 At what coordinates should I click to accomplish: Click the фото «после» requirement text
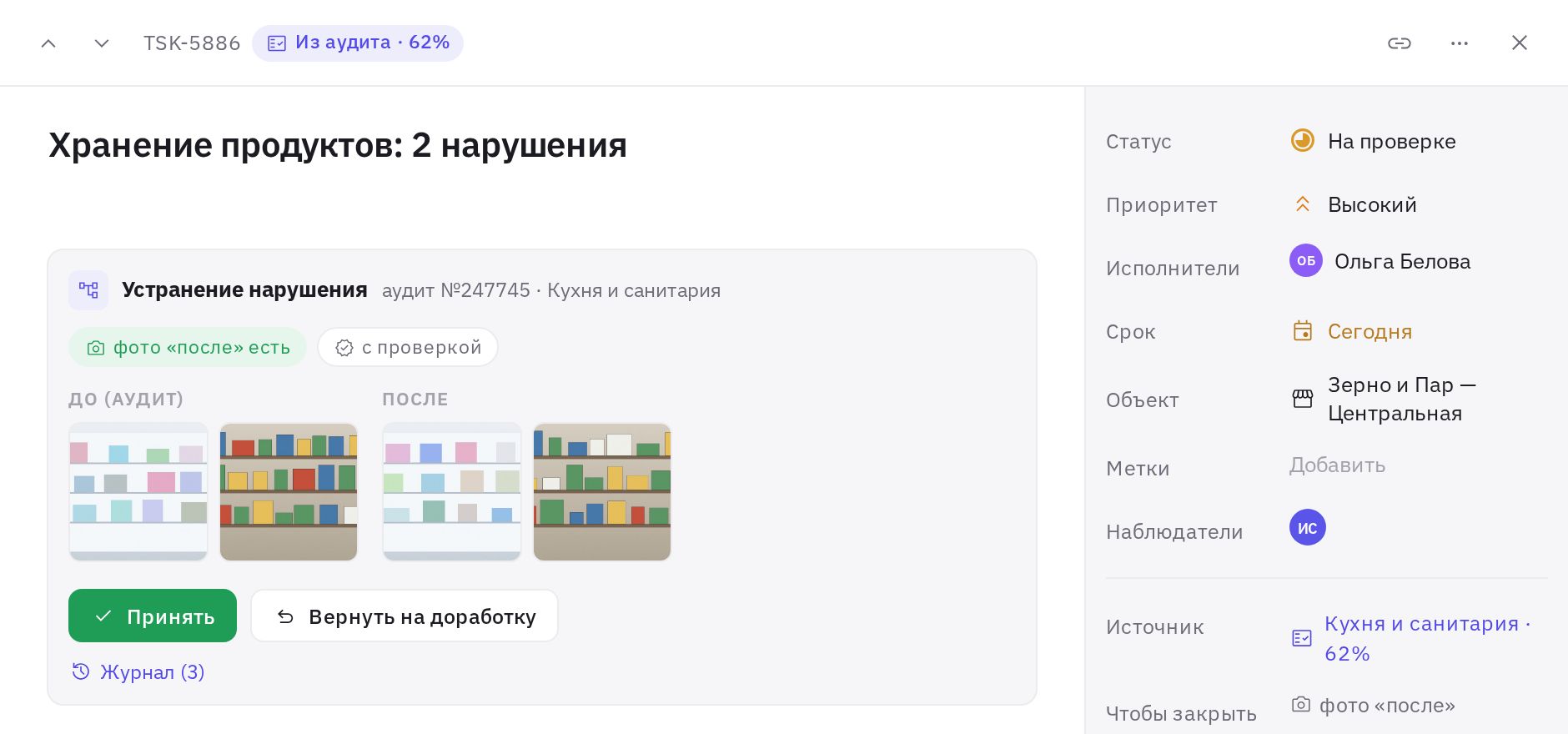click(x=1387, y=706)
